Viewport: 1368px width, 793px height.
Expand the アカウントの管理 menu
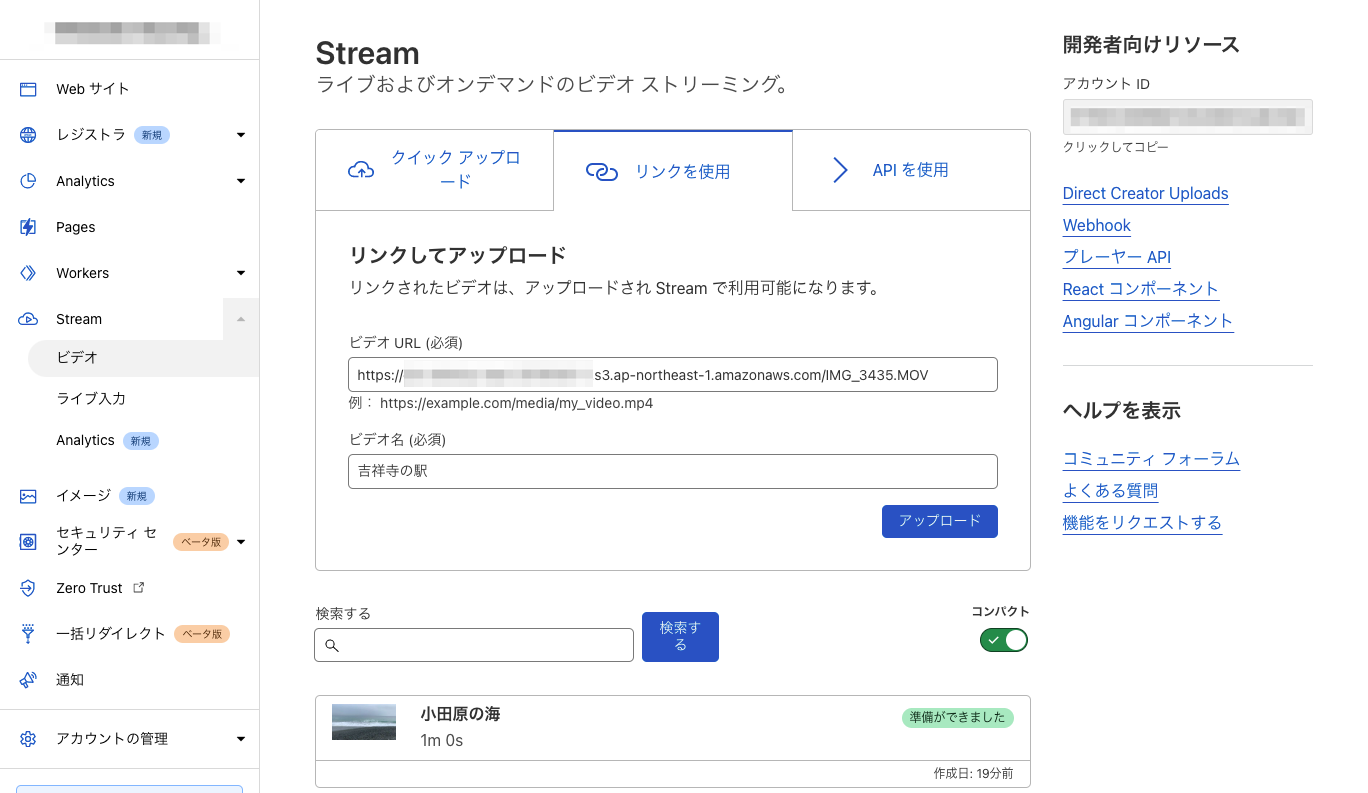240,738
